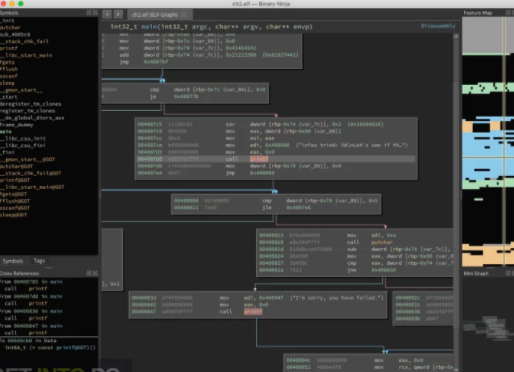Select main in the symbols list
514x372 pixels.
(x=6, y=132)
